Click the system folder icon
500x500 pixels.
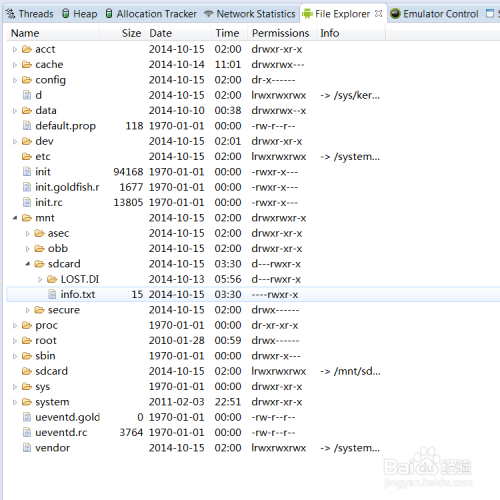tap(27, 402)
